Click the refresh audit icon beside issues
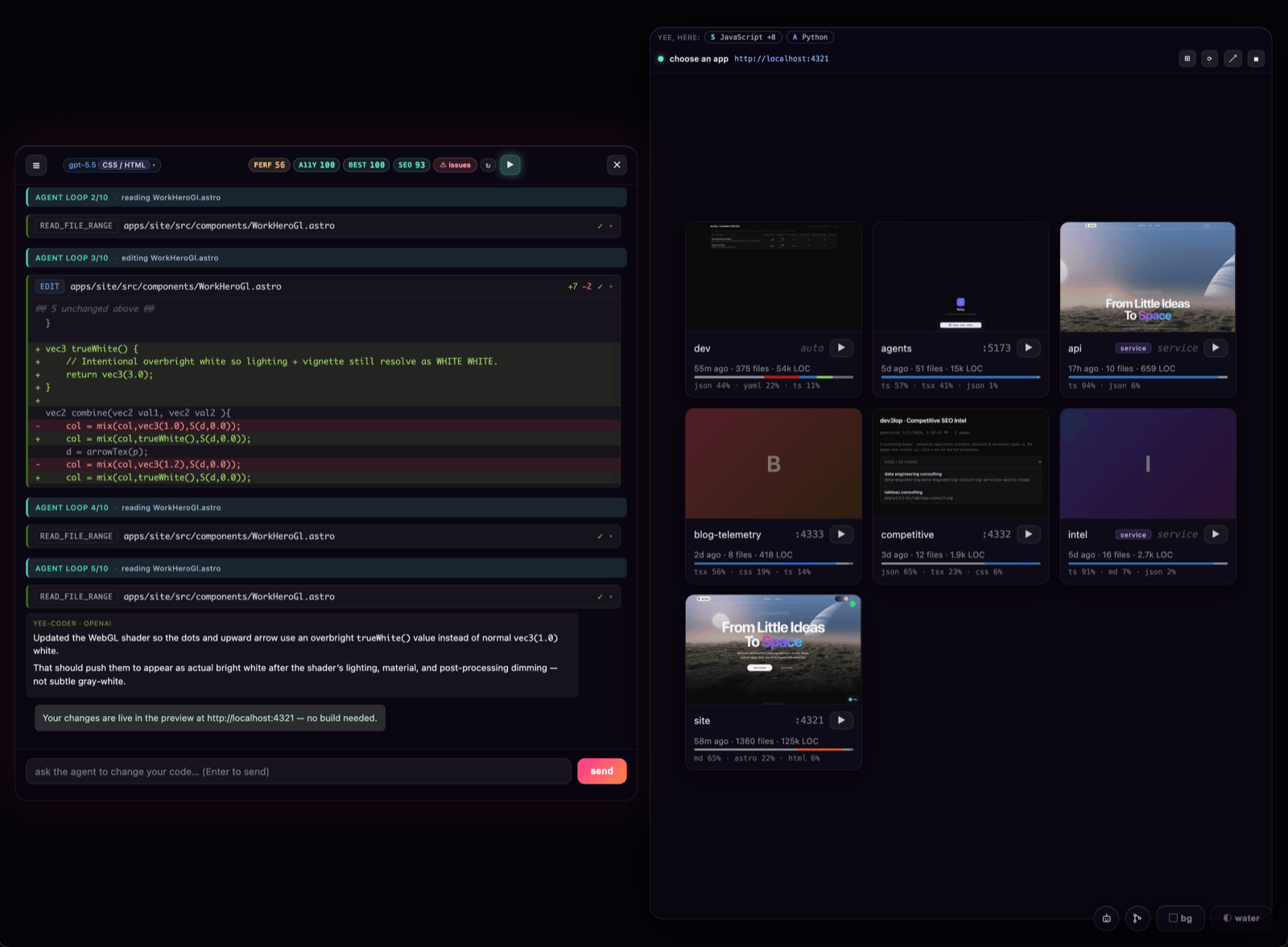The image size is (1288, 947). (488, 165)
